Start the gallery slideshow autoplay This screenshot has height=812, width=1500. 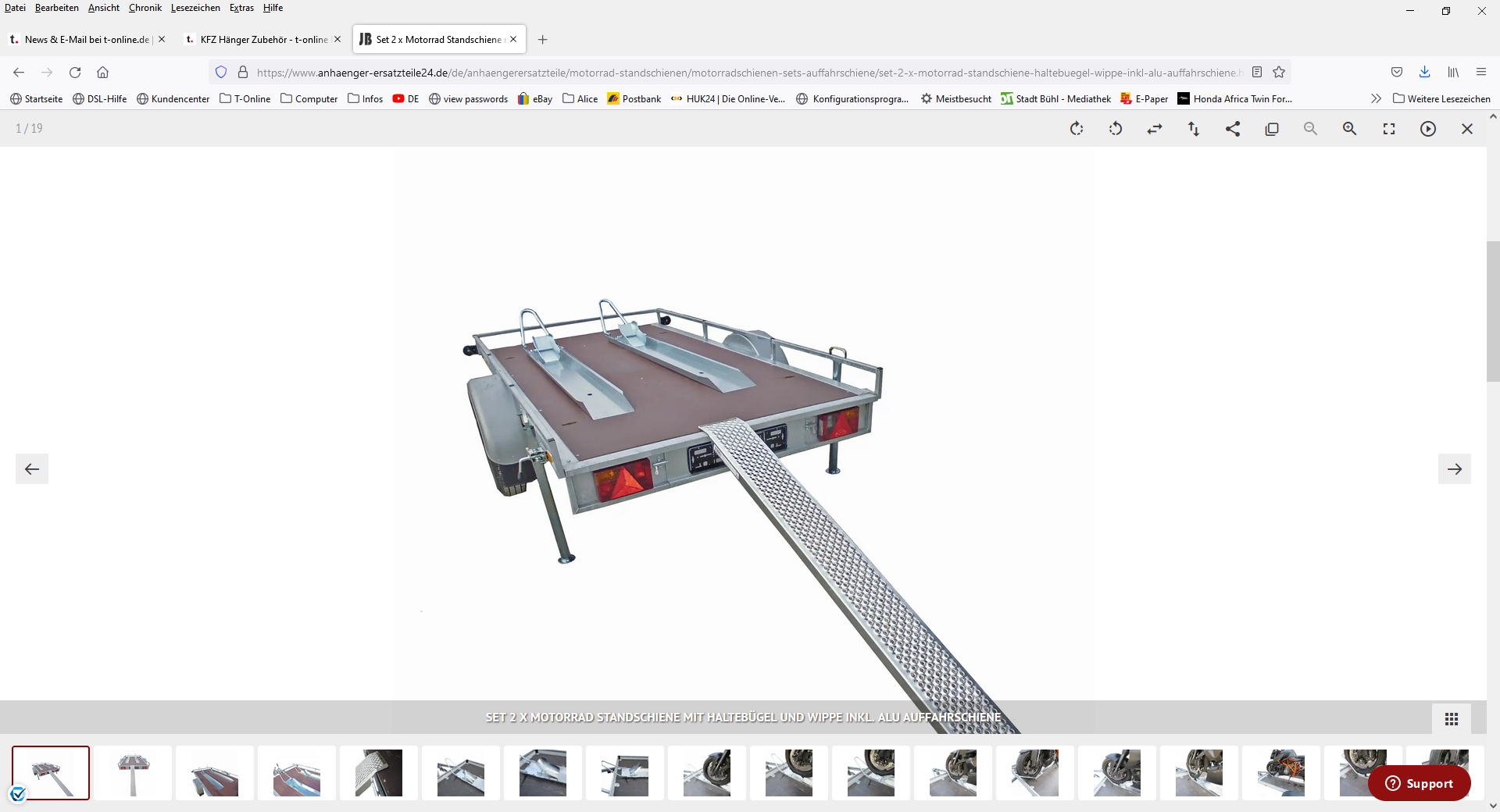tap(1428, 129)
